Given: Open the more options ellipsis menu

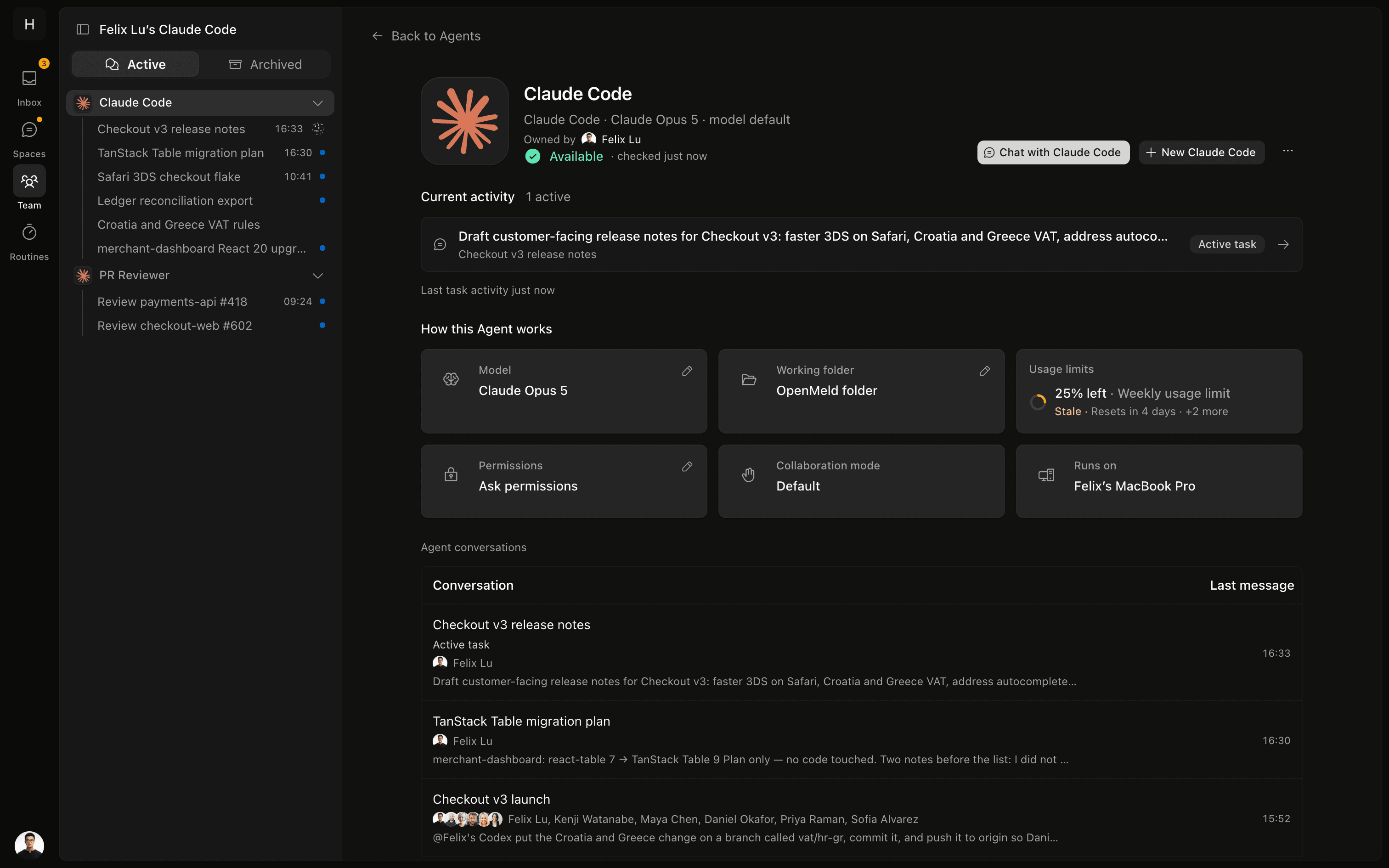Looking at the screenshot, I should pos(1288,152).
